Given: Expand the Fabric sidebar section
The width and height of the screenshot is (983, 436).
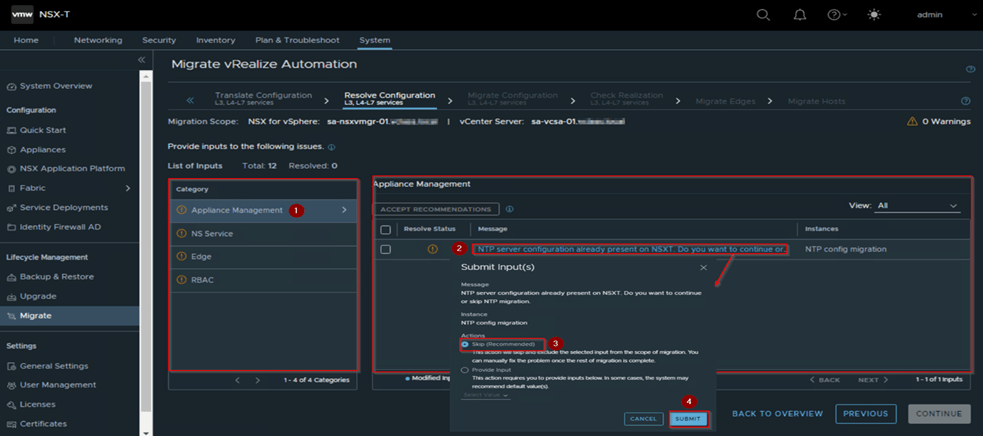Looking at the screenshot, I should coord(127,188).
